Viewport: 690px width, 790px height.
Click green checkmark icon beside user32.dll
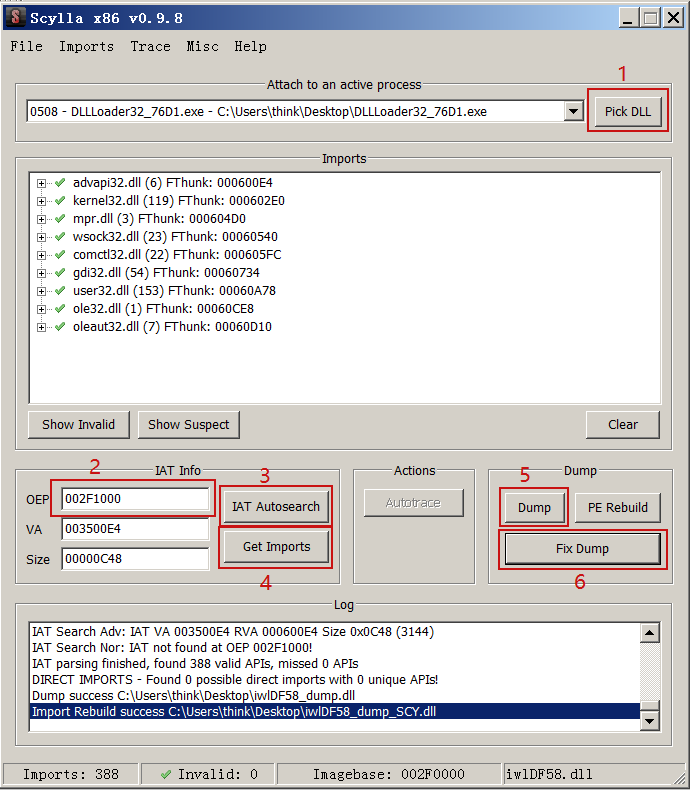click(60, 291)
